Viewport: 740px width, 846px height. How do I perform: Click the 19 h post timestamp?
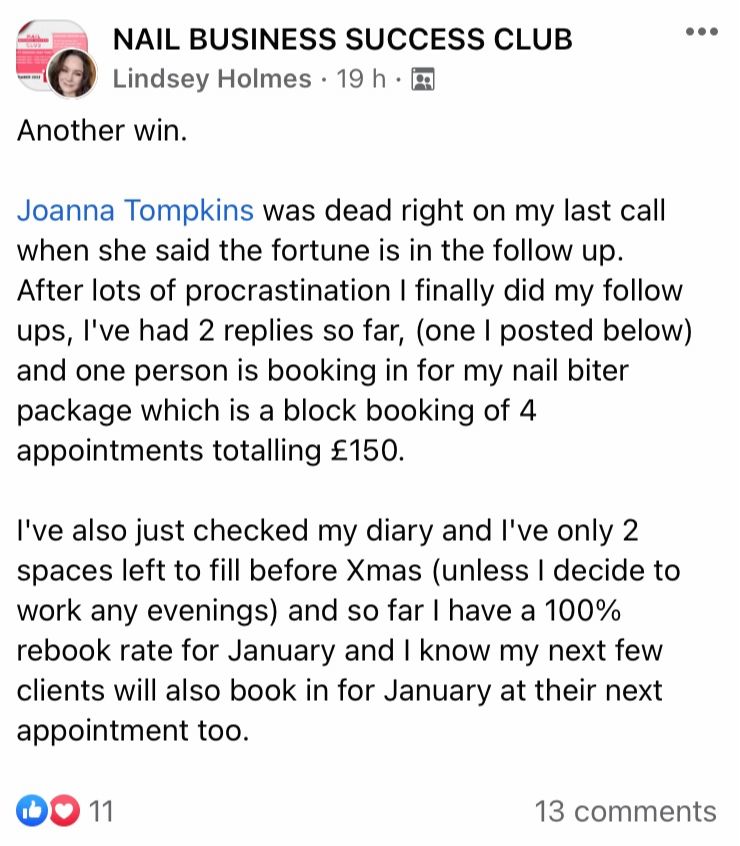(x=361, y=79)
